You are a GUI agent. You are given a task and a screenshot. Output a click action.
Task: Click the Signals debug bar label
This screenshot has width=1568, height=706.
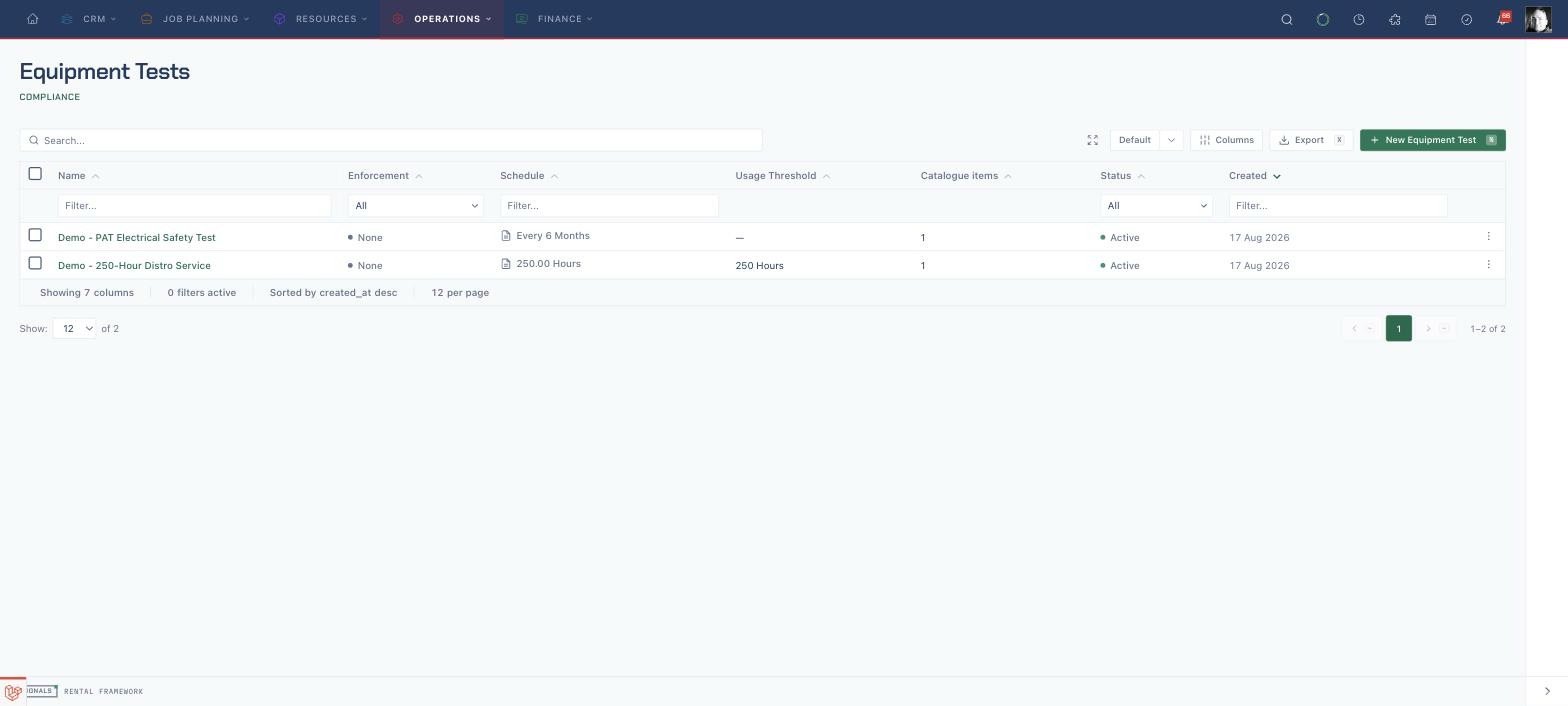coord(42,691)
